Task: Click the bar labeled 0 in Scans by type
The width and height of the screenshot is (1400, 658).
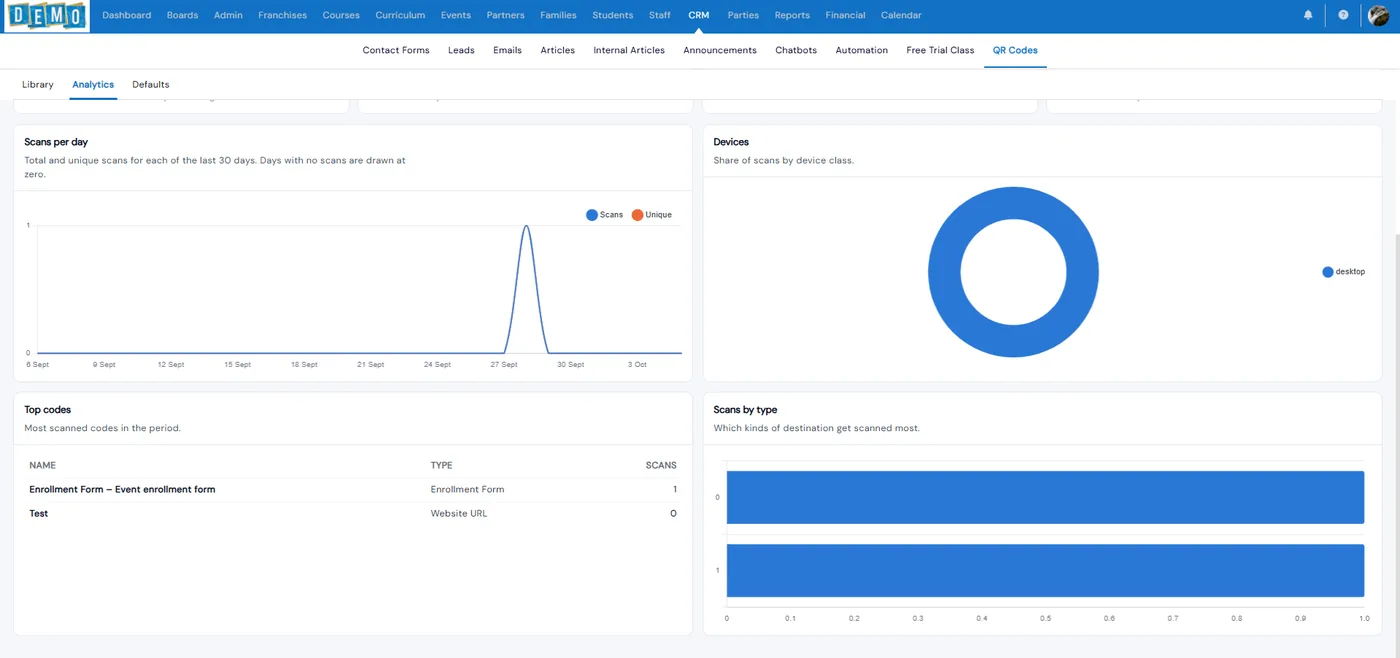Action: pyautogui.click(x=1045, y=497)
